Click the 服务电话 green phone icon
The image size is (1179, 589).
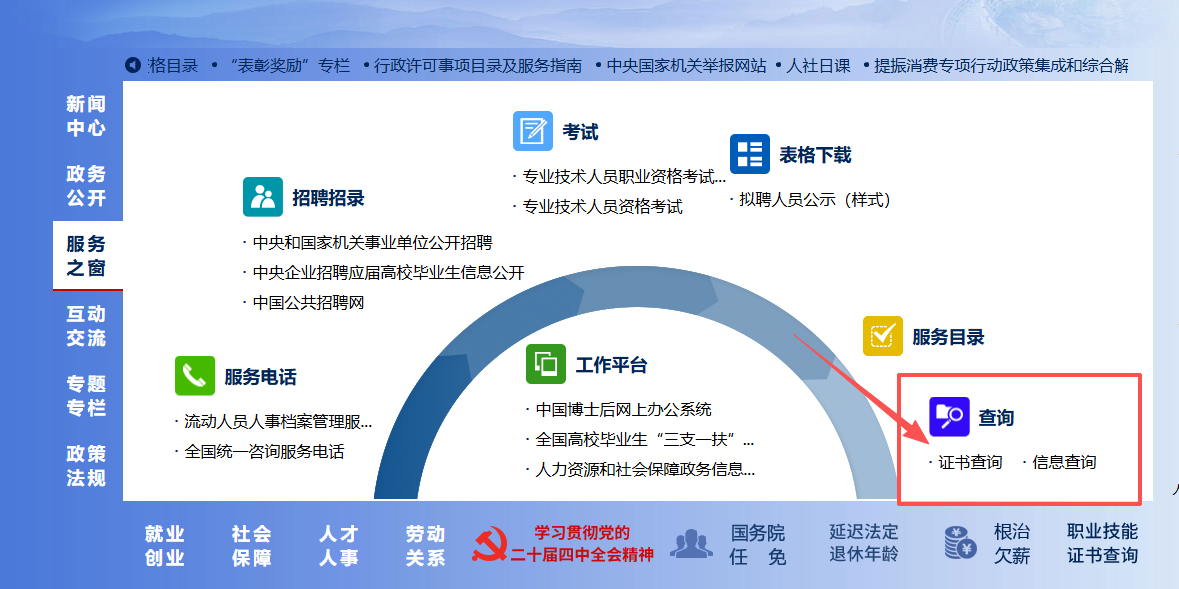tap(195, 375)
